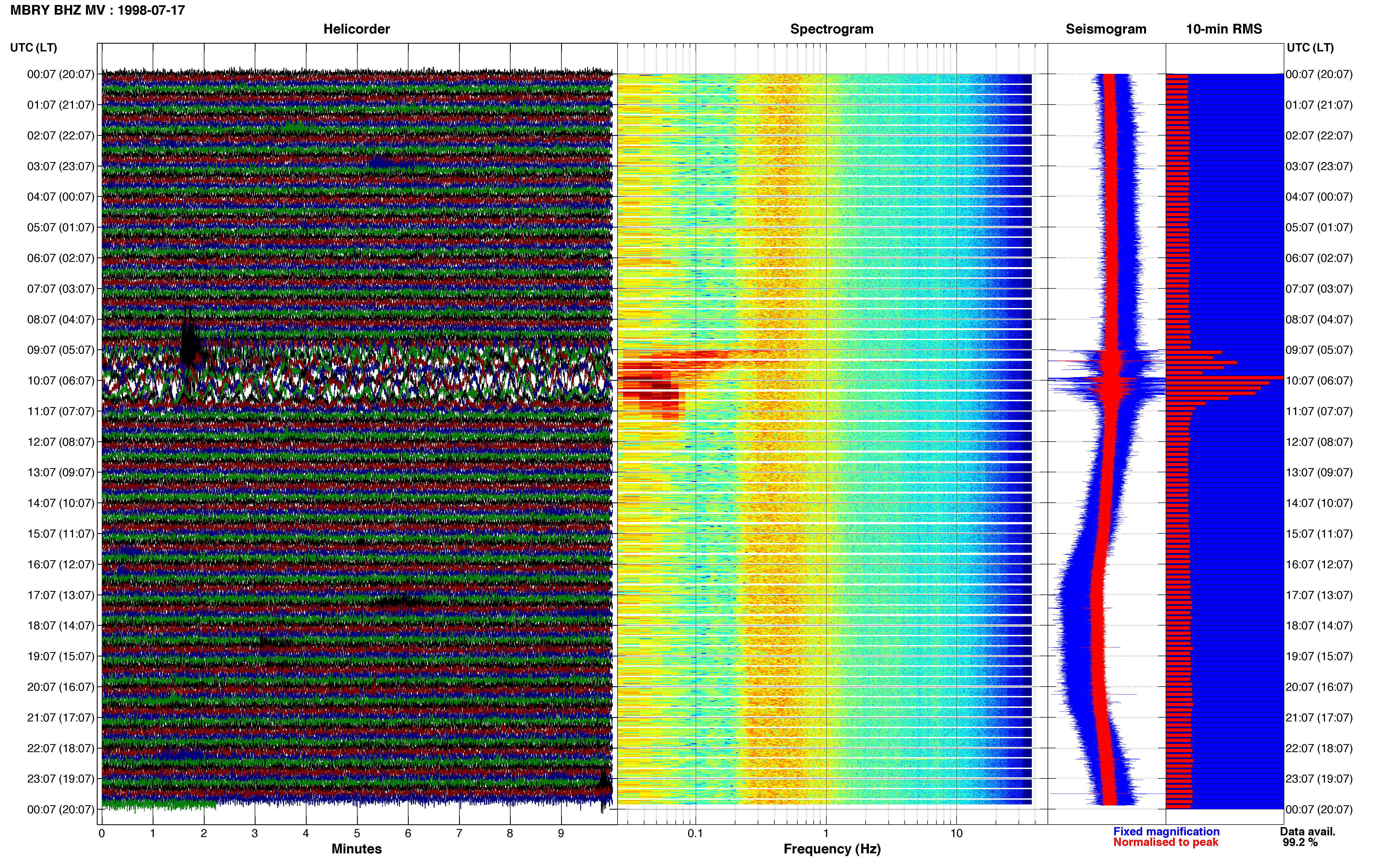Click the 'Data avail.' label
Viewport: 1388px width, 868px height.
pyautogui.click(x=1308, y=832)
